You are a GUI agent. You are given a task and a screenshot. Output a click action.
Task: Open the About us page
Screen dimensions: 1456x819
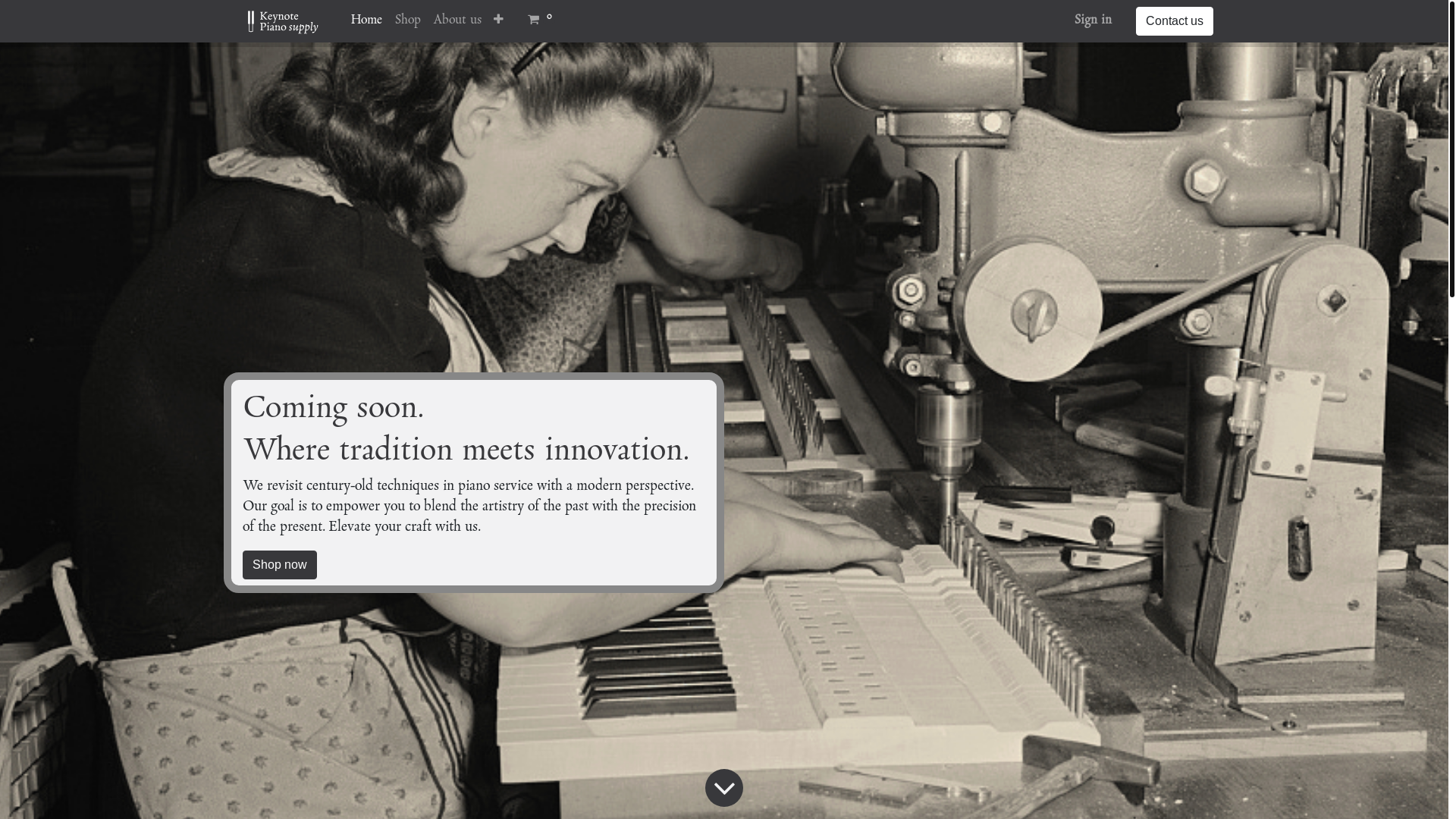point(457,20)
